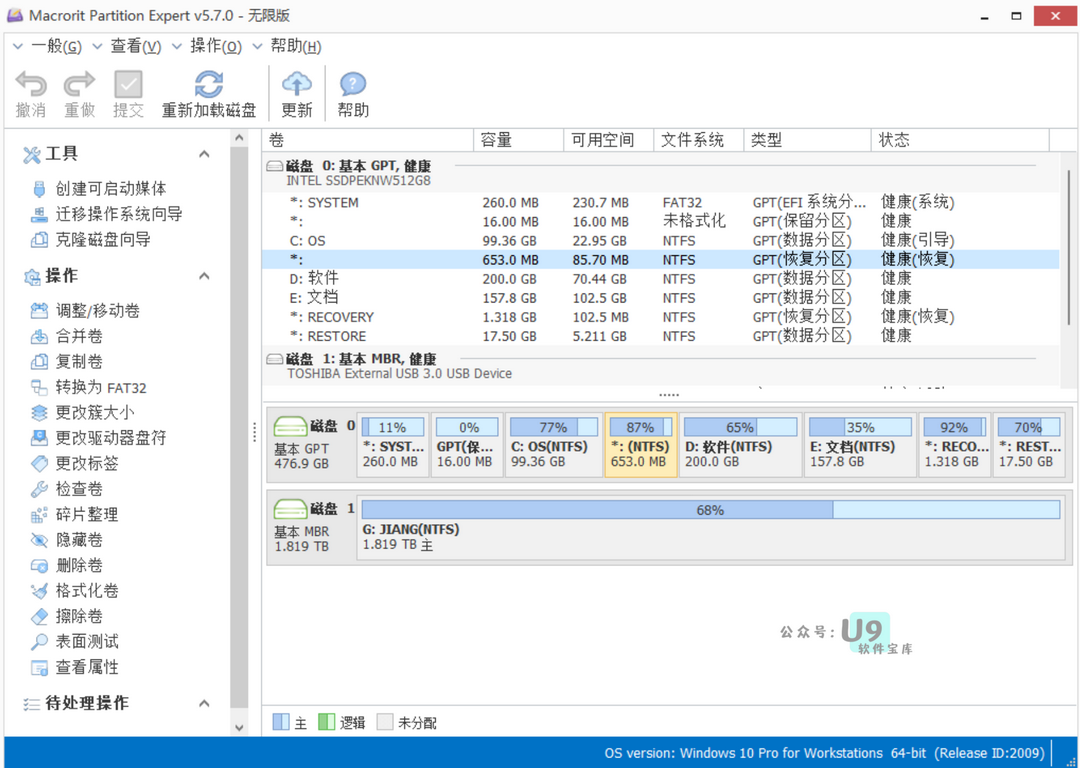
Task: Sort by 卷 column header
Action: (x=368, y=141)
